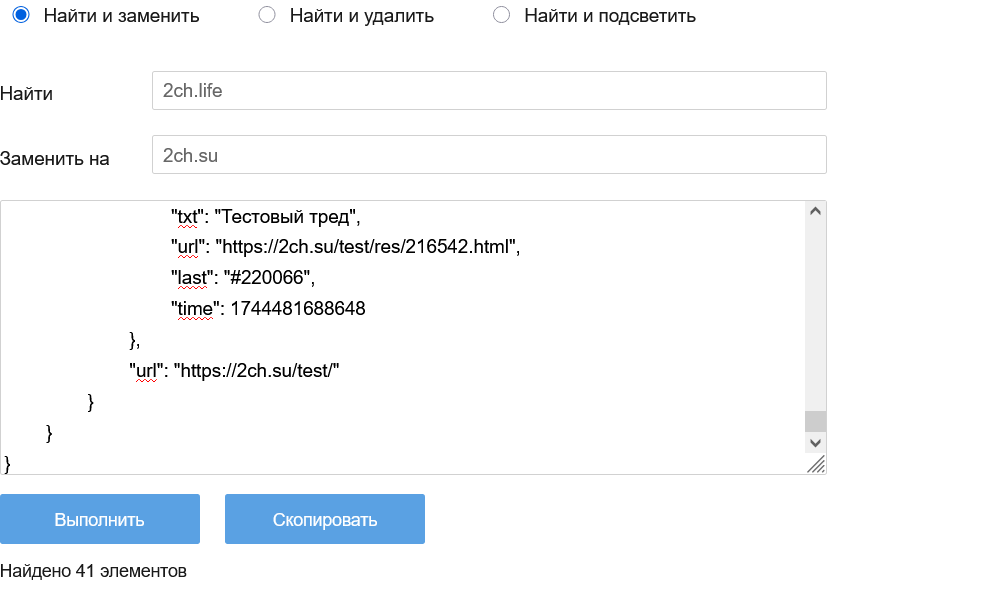Click the text area resize handle

coord(816,464)
